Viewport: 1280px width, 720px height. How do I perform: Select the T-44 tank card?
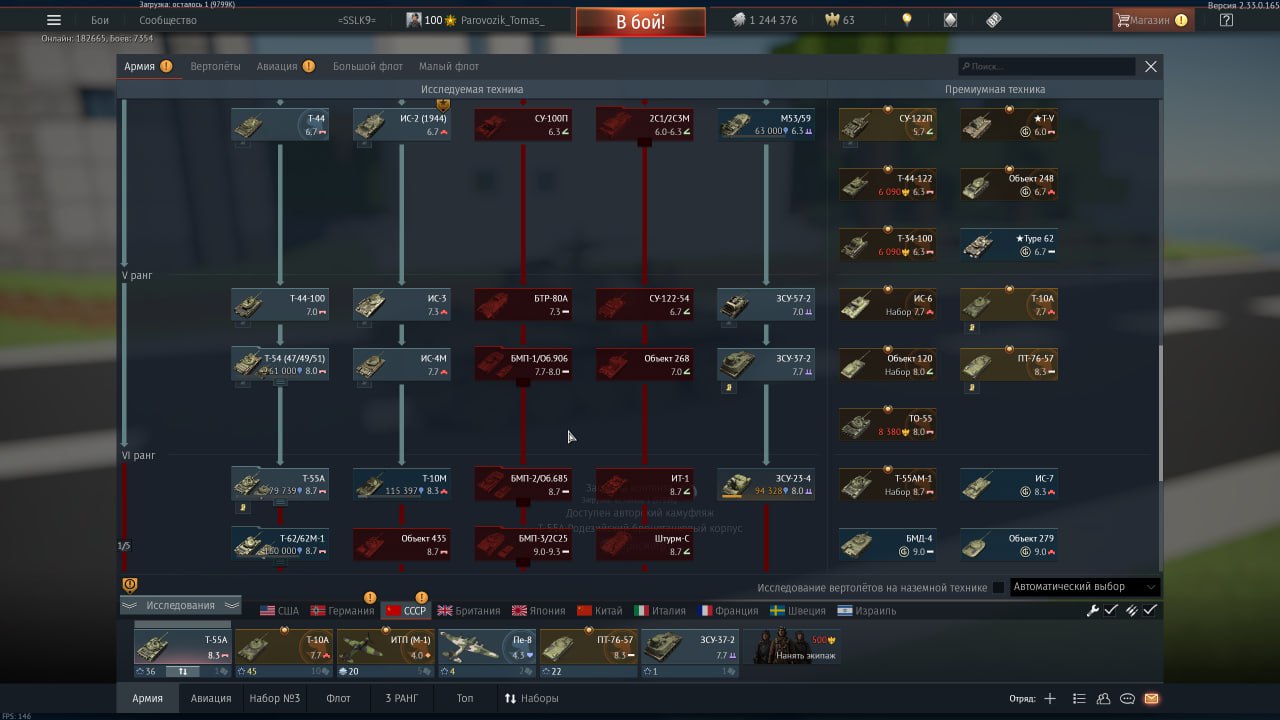[280, 124]
